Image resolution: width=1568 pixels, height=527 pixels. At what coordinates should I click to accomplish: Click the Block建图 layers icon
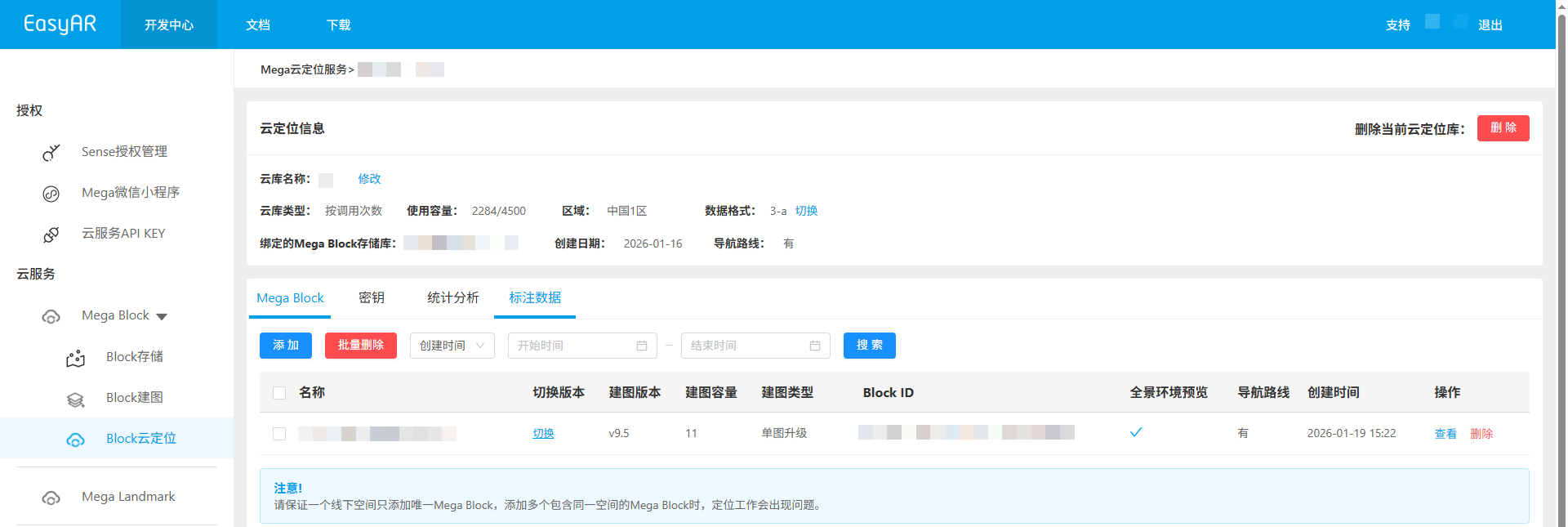76,399
